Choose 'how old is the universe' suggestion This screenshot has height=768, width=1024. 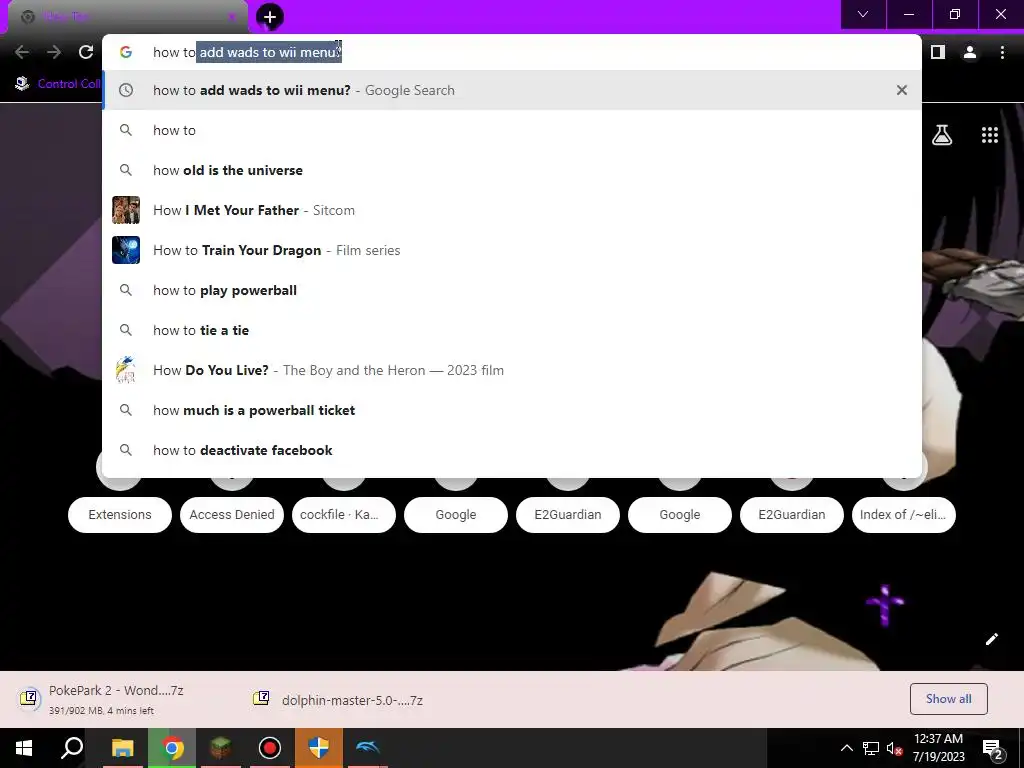click(512, 170)
